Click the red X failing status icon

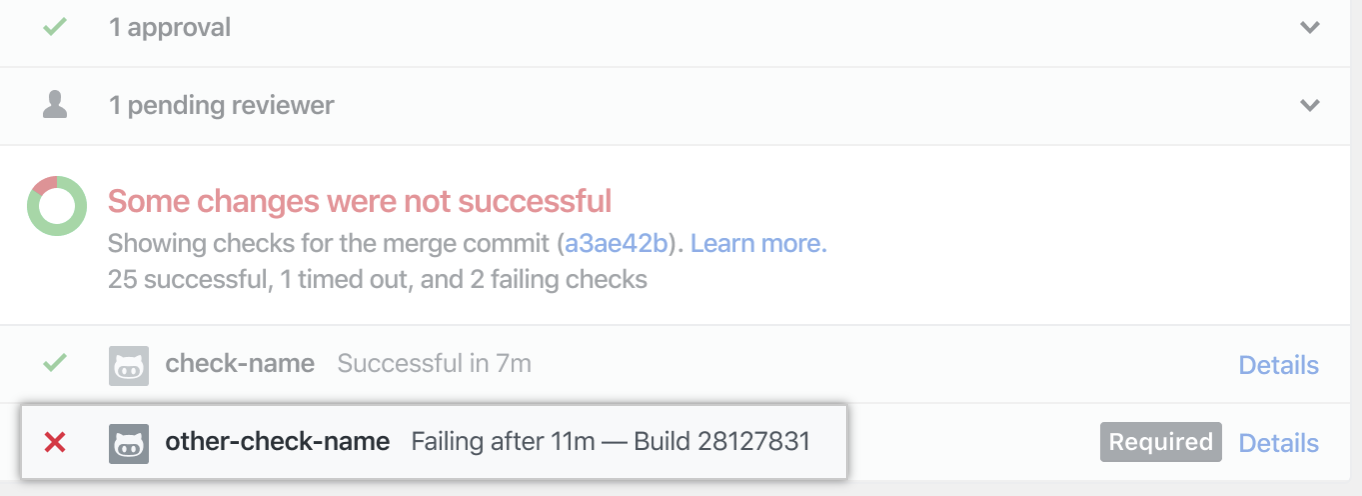[x=55, y=441]
